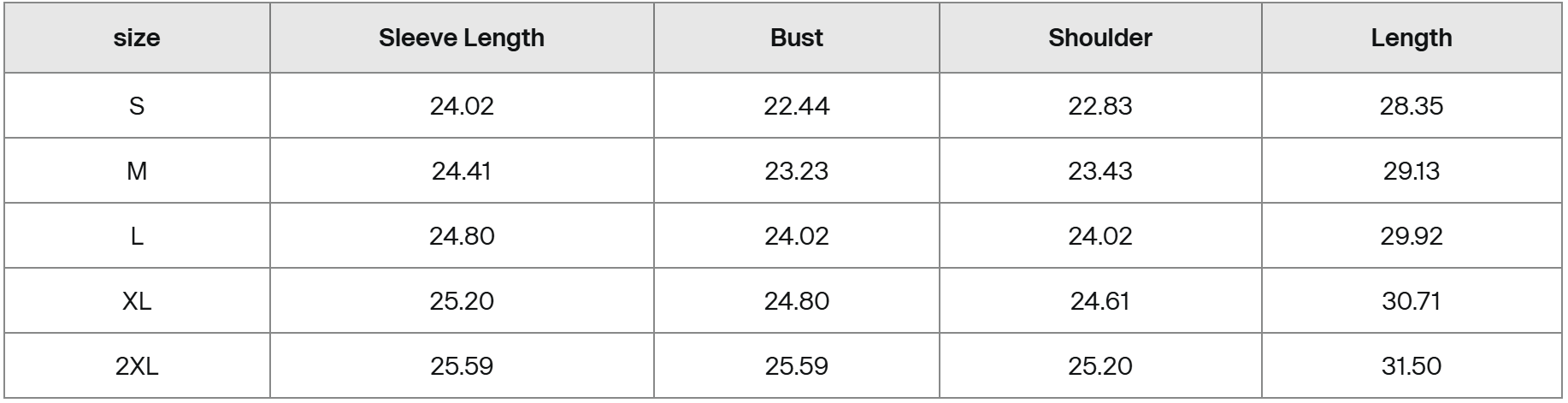Click the L size row label
Viewport: 1568px width, 403px height.
(137, 236)
